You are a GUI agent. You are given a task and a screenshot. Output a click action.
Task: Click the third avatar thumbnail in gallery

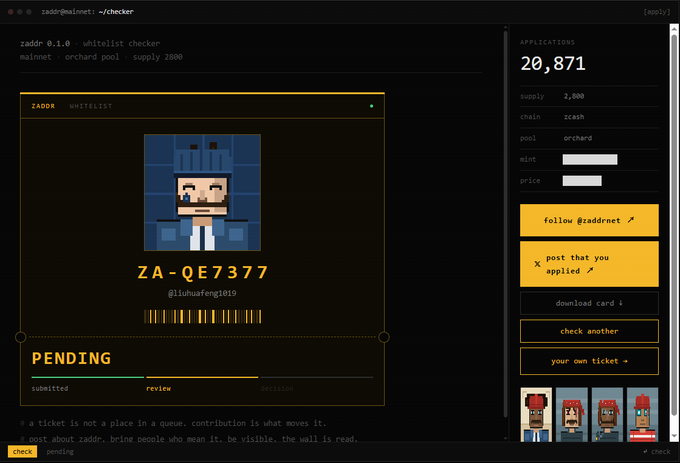coord(607,414)
